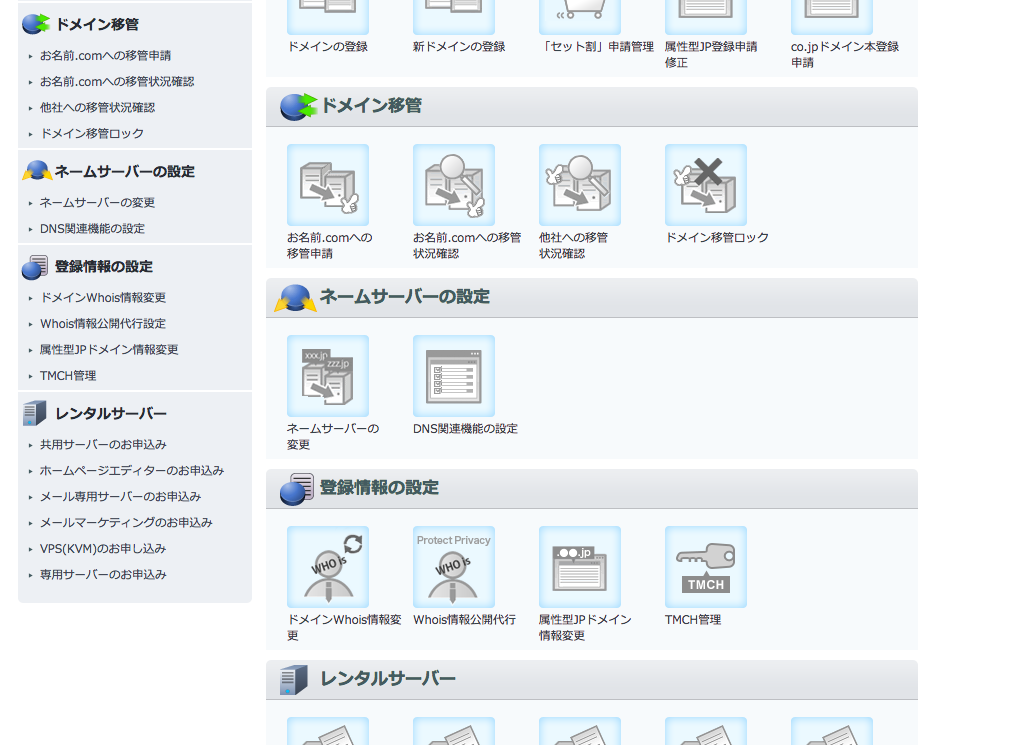Open the DNS関連機能の設定 icon tile
This screenshot has height=745, width=1028.
coord(454,376)
